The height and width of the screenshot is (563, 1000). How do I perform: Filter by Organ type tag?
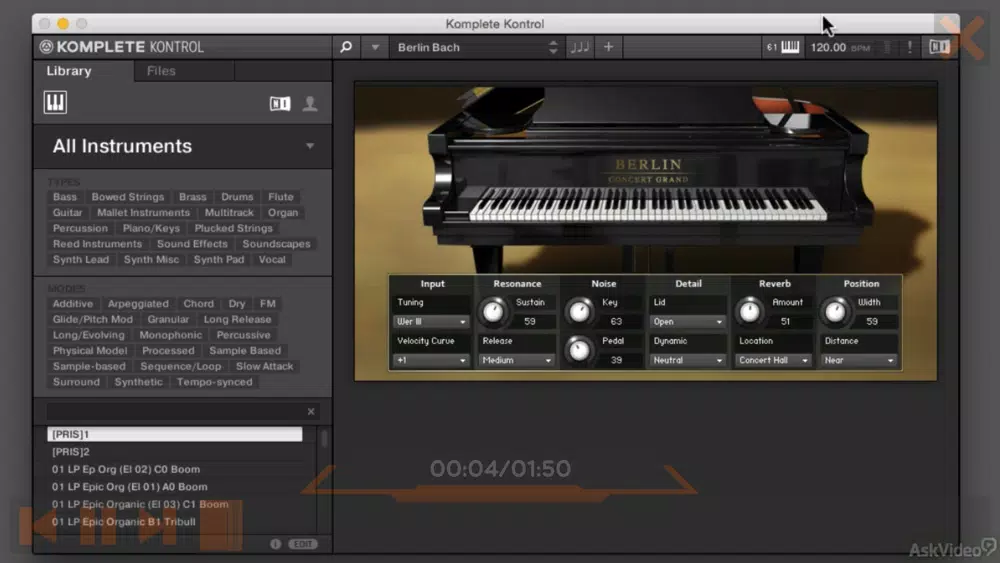point(283,212)
